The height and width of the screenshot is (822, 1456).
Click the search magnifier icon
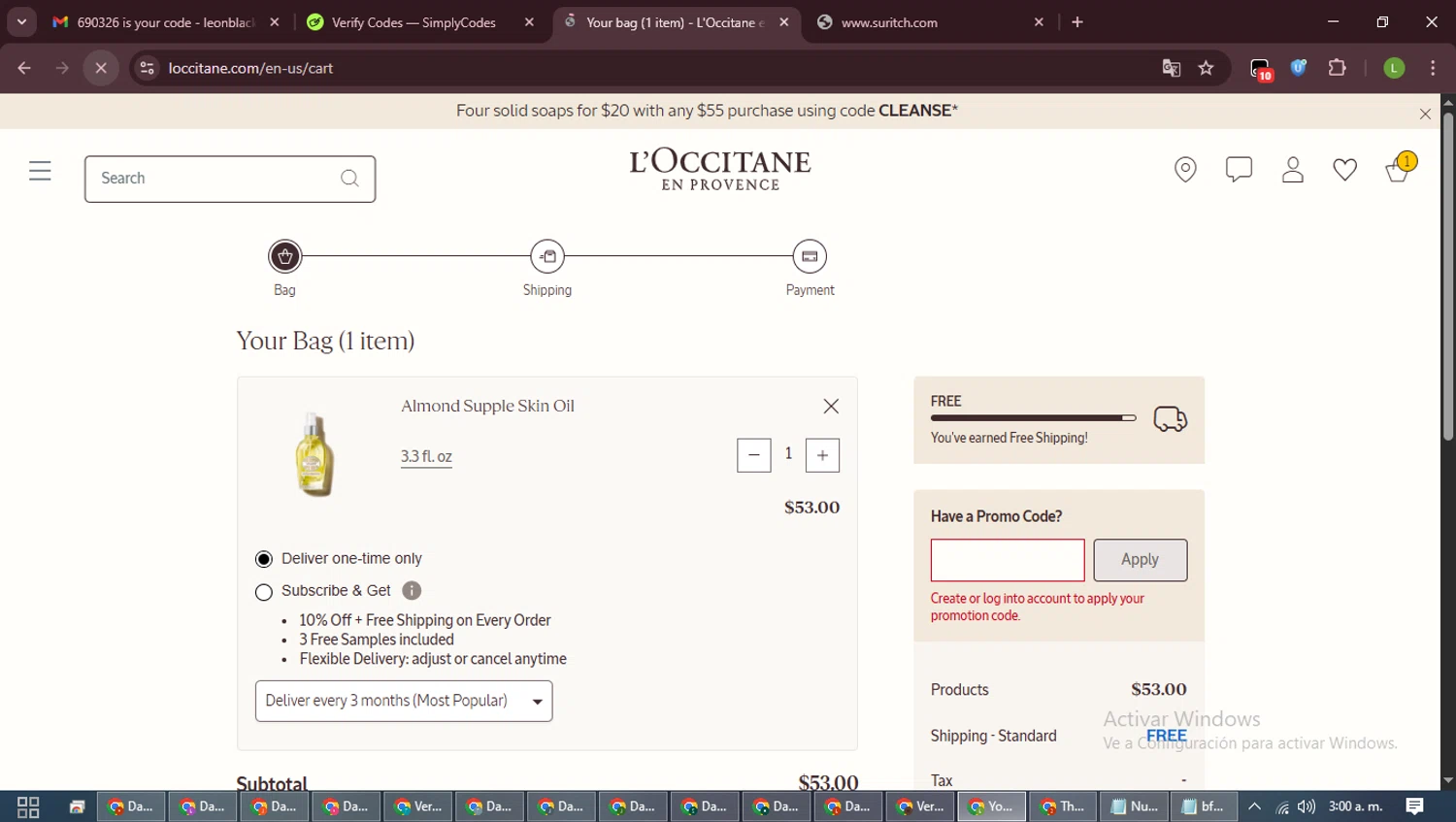[x=349, y=179]
